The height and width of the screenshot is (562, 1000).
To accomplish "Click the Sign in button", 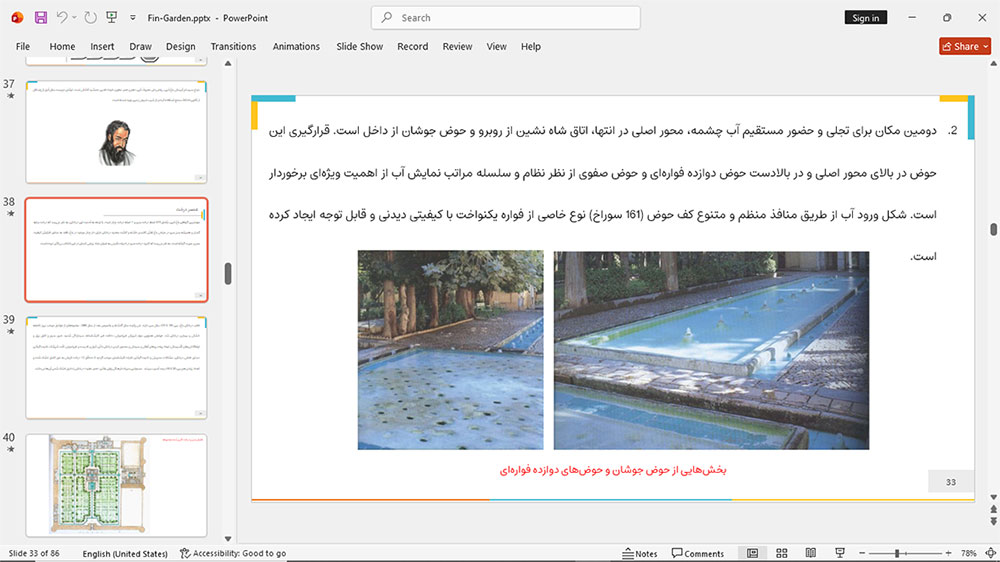I will coord(865,18).
